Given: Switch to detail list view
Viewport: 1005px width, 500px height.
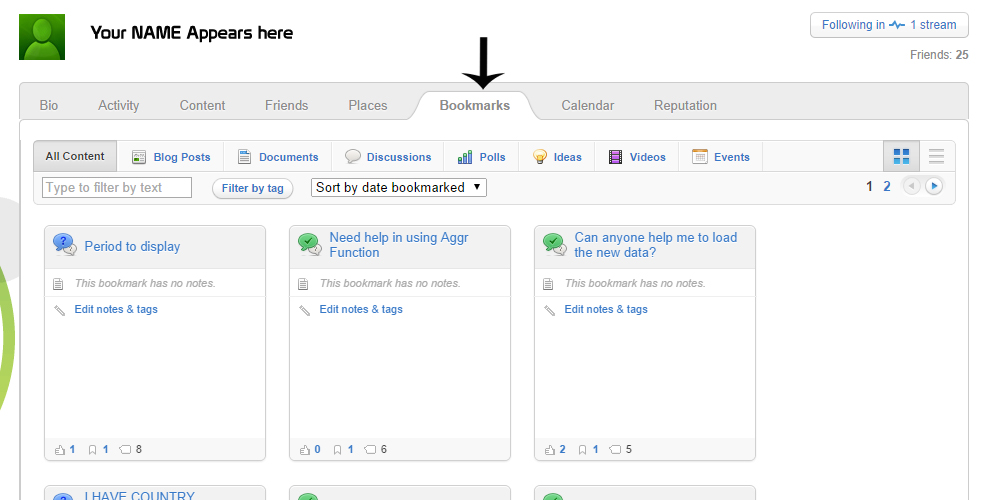Looking at the screenshot, I should click(x=936, y=156).
